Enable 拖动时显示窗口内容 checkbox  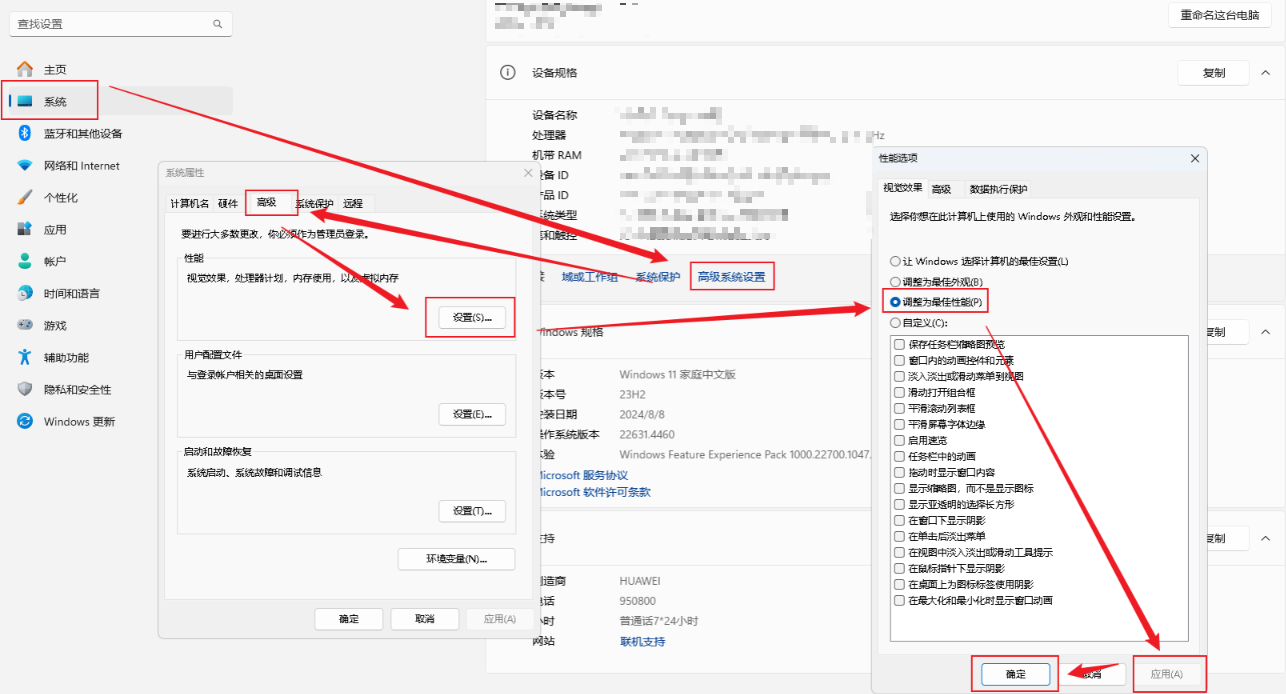[x=899, y=472]
